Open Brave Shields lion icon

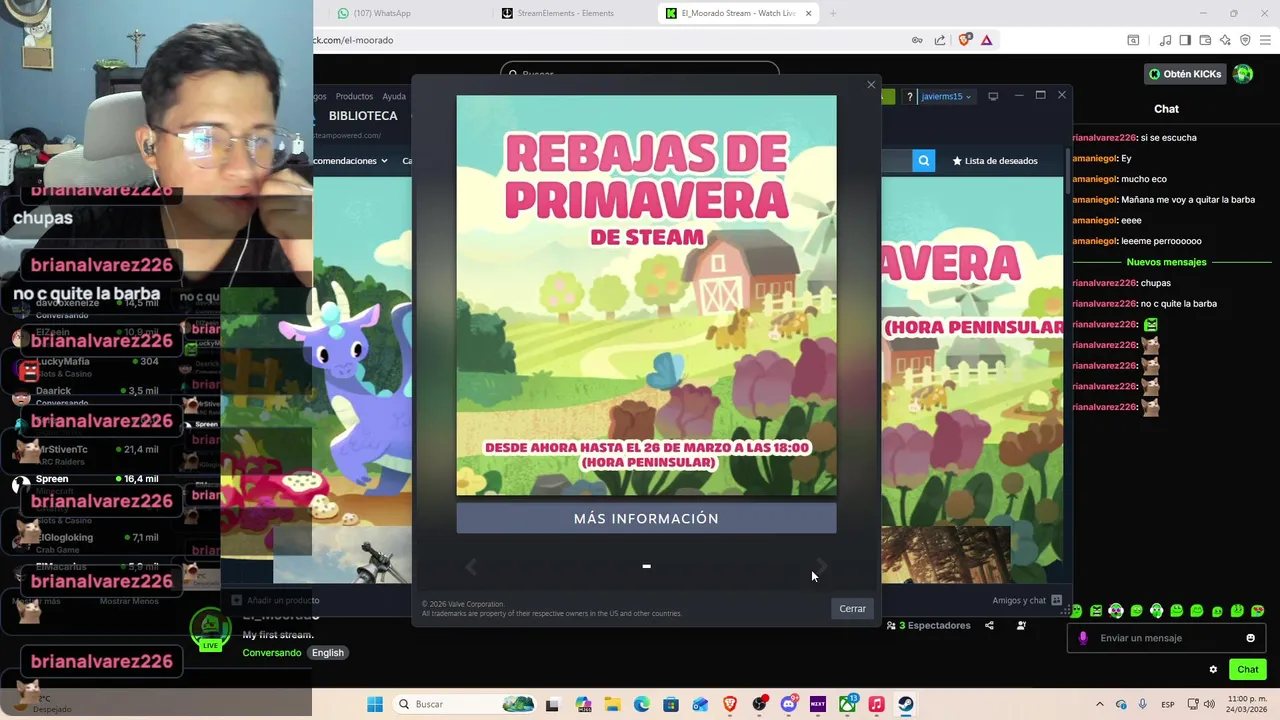964,40
